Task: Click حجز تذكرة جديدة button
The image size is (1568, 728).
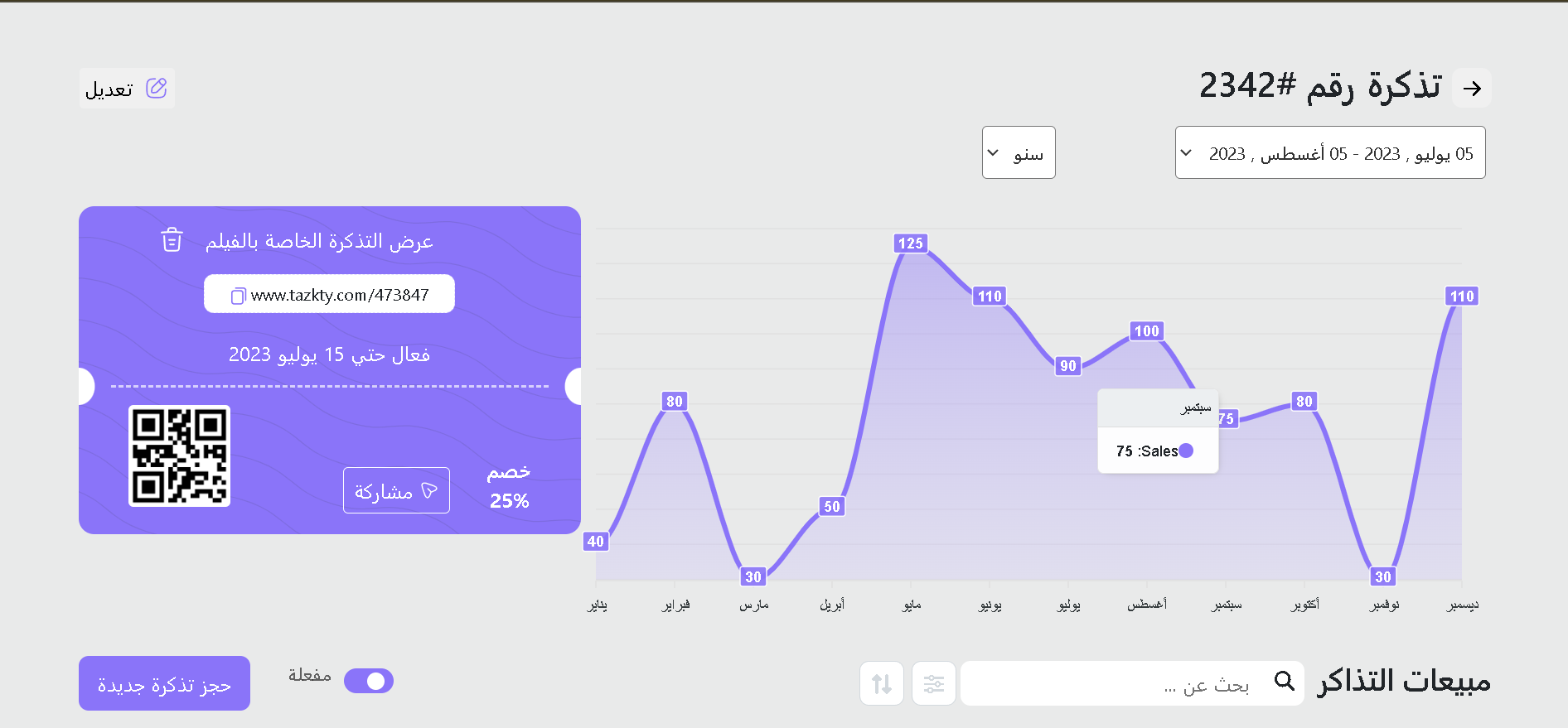Action: point(164,683)
